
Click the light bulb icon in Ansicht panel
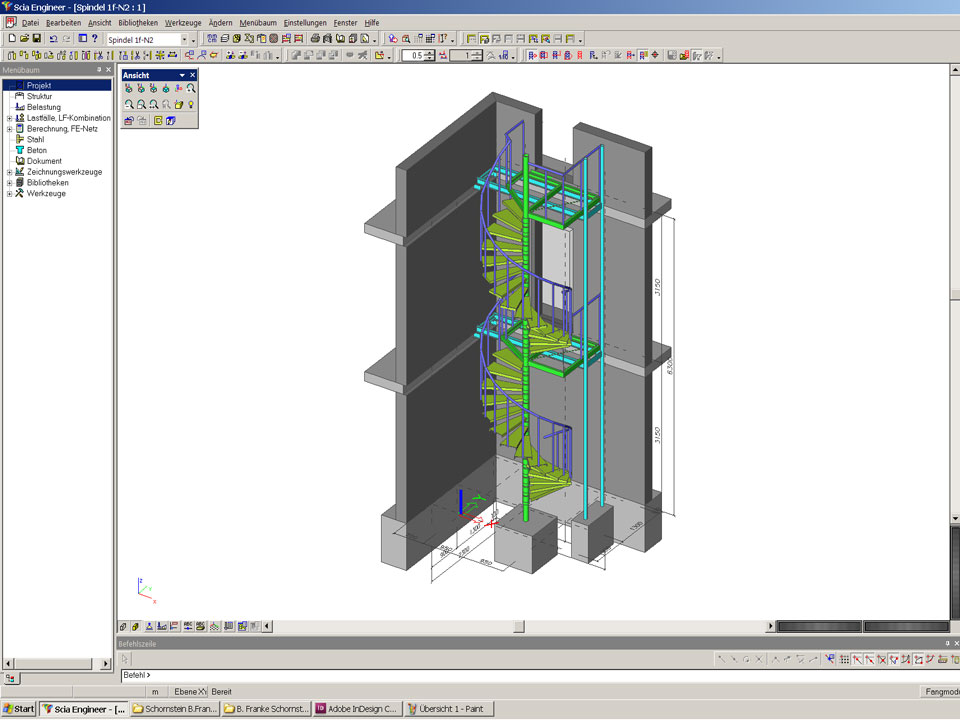[x=190, y=104]
